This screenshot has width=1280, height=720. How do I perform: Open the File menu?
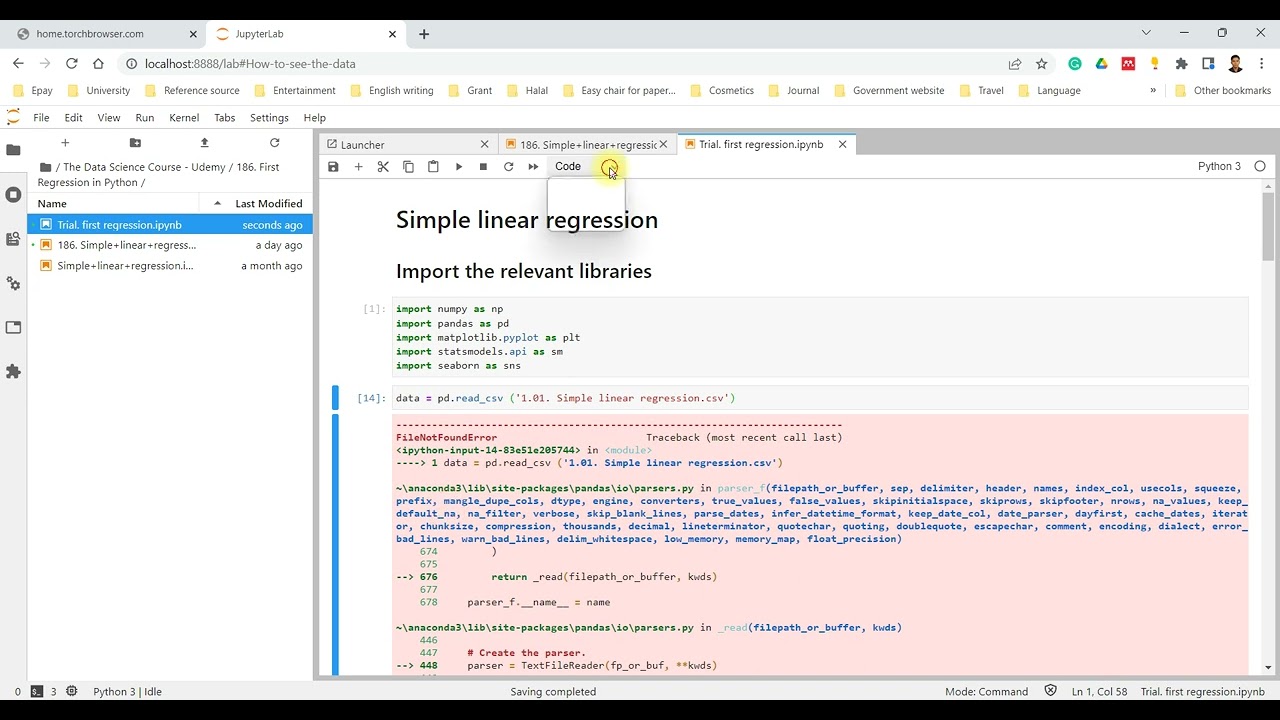(x=41, y=118)
